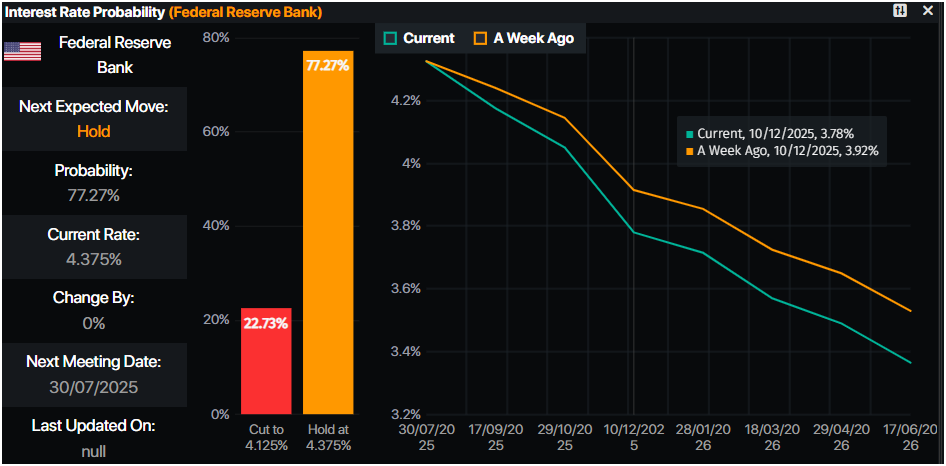Image resolution: width=946 pixels, height=466 pixels.
Task: Click the orange (Federal Reserve Bank) title text
Action: 244,11
